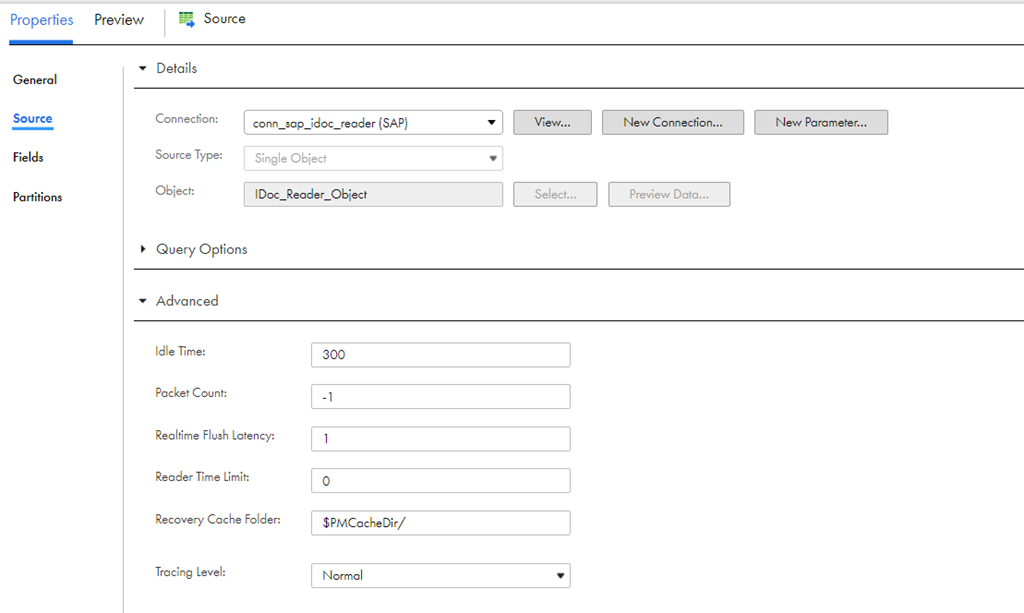Click the Recovery Cache Folder field
The width and height of the screenshot is (1024, 613).
440,523
